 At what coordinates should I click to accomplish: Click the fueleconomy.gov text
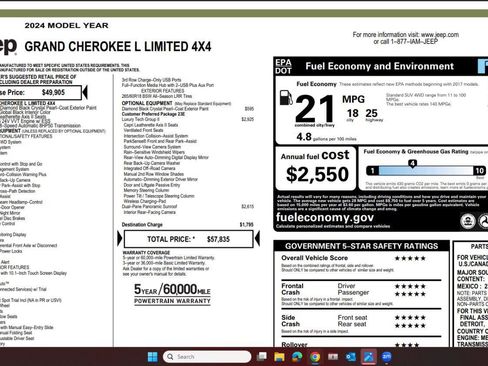(325, 217)
